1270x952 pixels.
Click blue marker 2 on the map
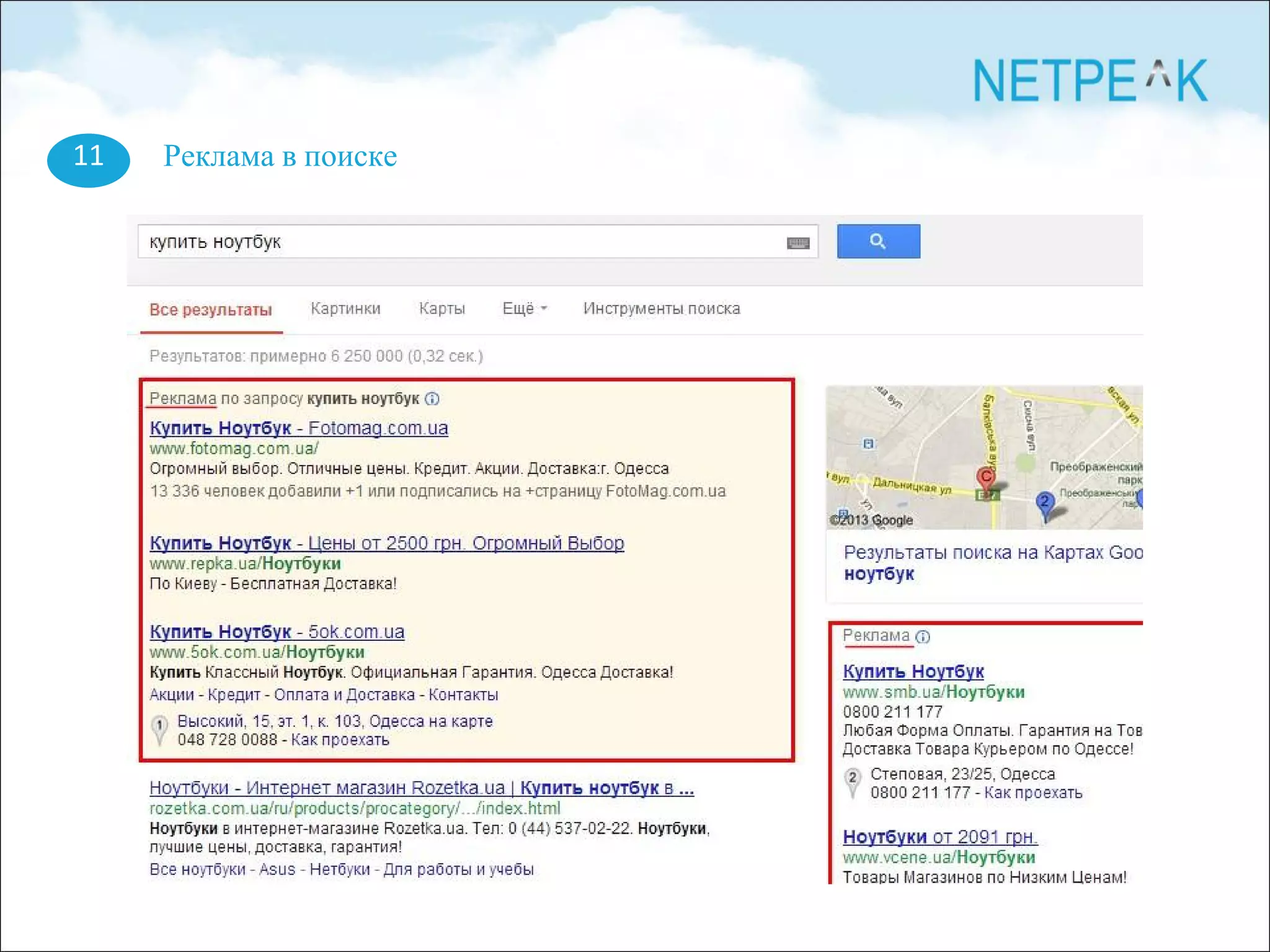1045,502
